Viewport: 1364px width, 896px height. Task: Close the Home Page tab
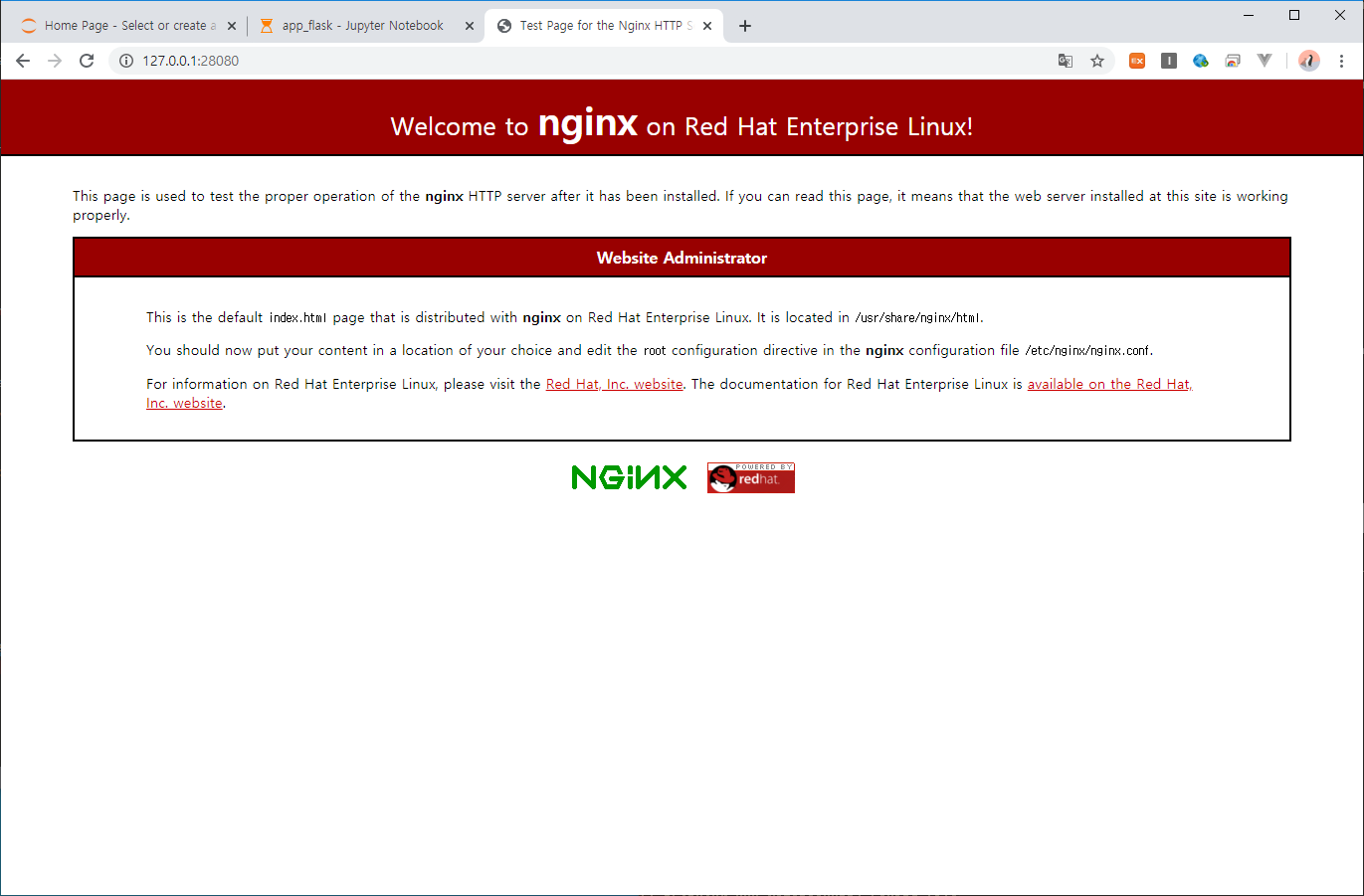point(232,26)
